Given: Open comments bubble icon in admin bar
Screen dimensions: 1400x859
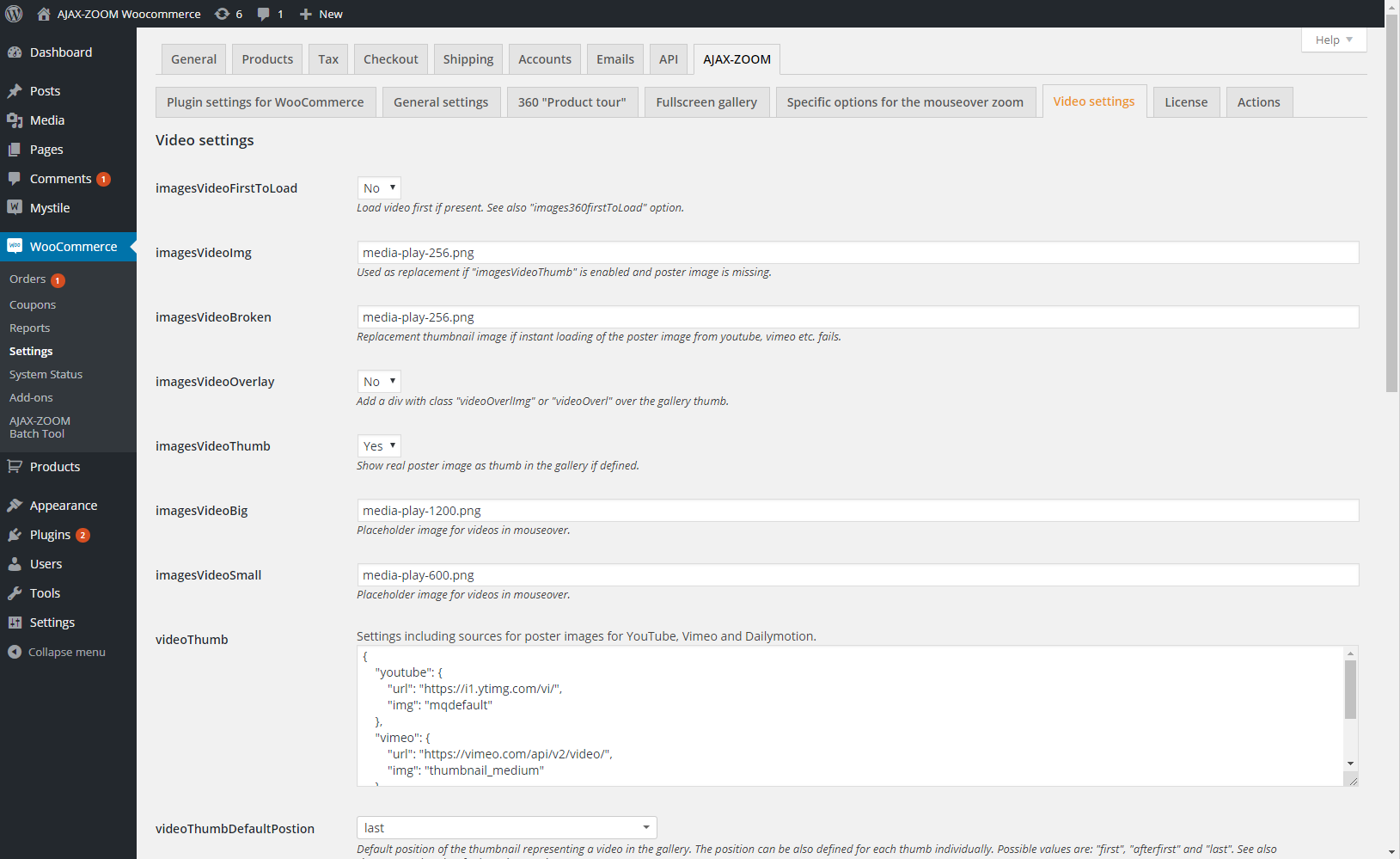Looking at the screenshot, I should tap(263, 14).
